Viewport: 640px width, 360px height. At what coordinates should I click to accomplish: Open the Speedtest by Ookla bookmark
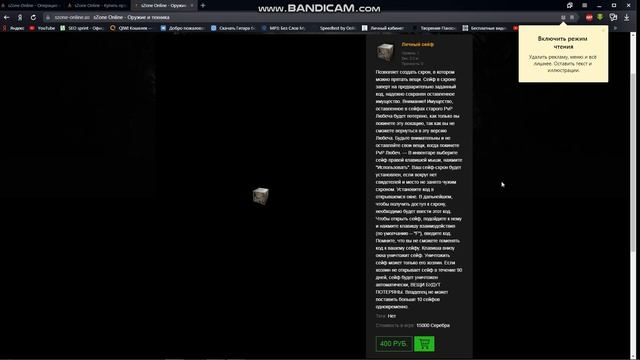334,28
